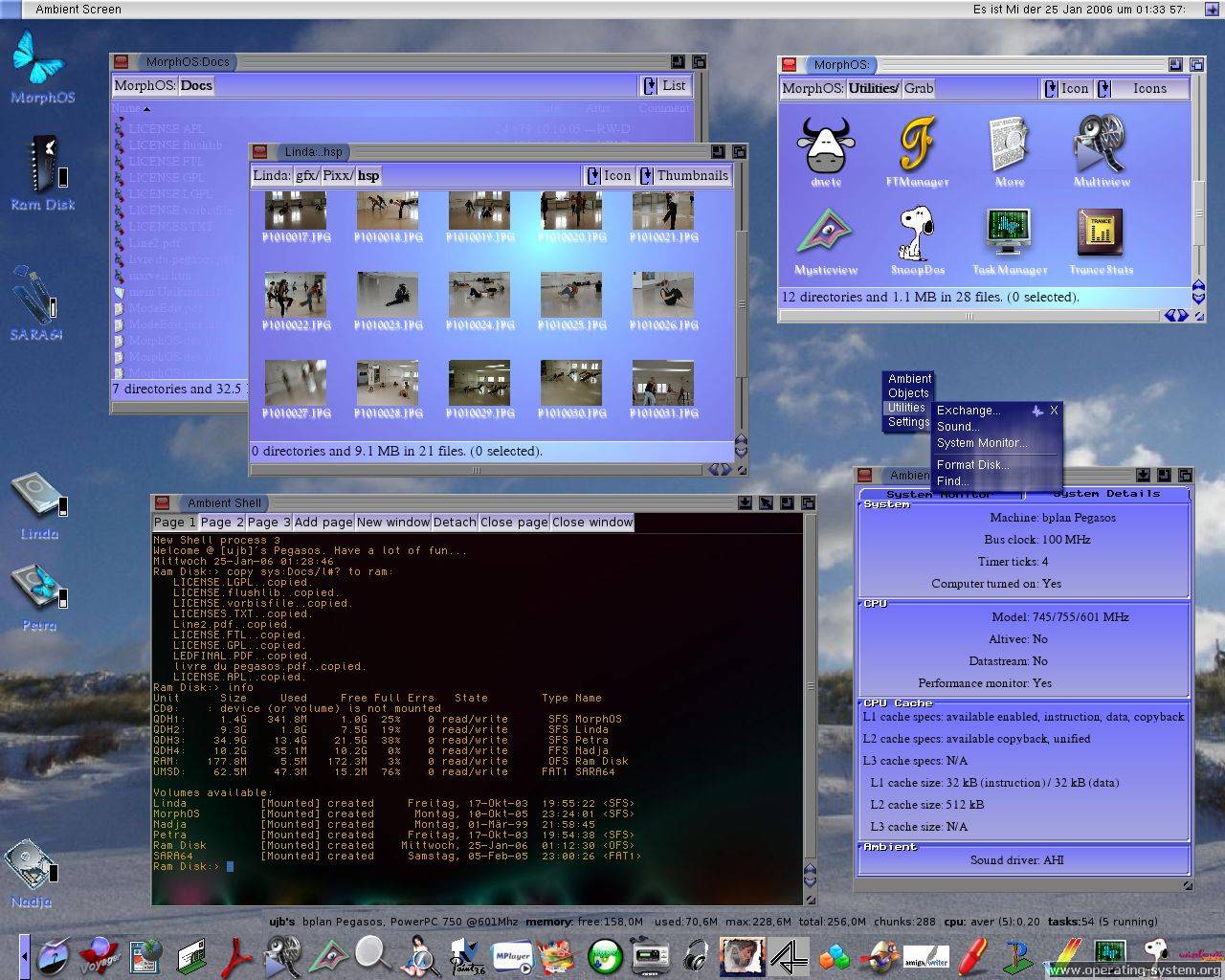
Task: Cycle the Thumbnails mode in Linda window
Action: (x=684, y=175)
